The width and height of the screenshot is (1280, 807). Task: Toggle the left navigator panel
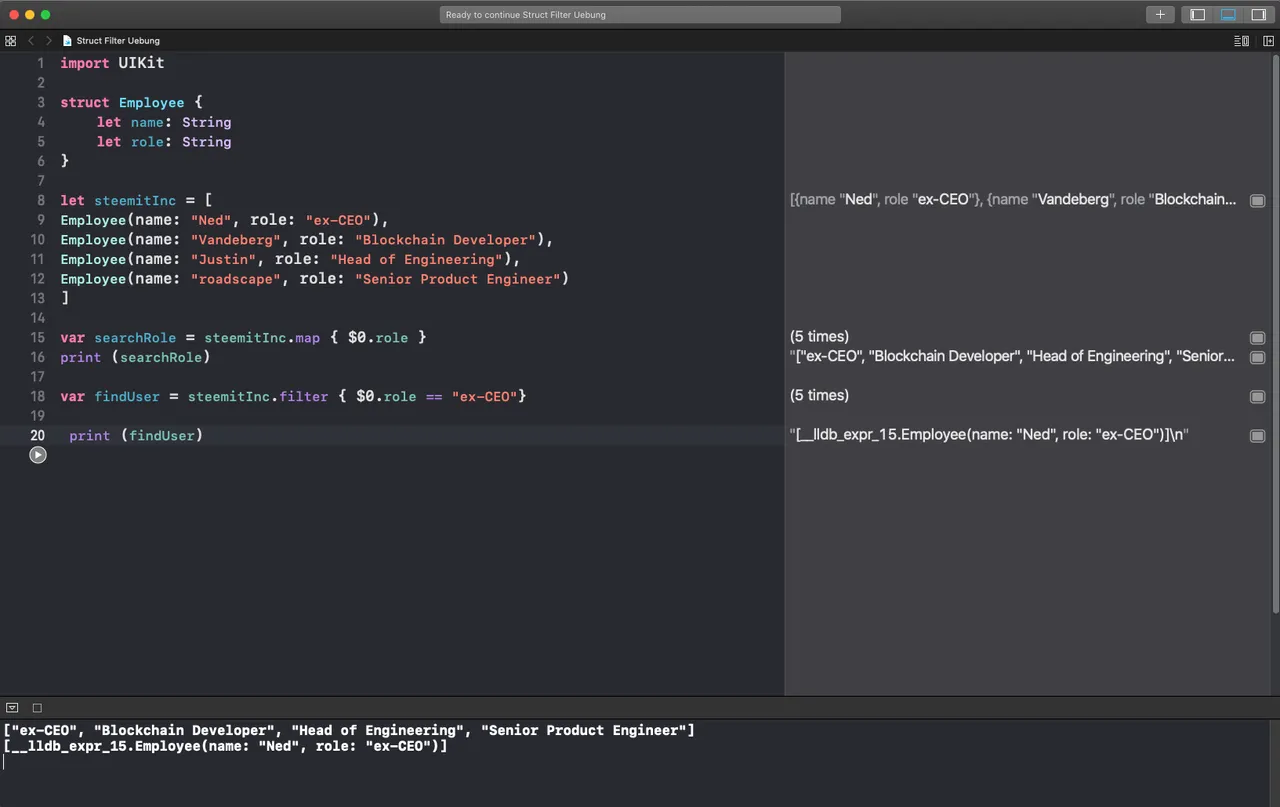click(1197, 14)
